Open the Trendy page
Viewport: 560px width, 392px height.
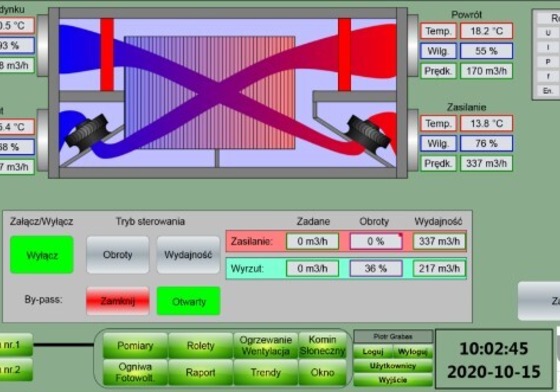click(265, 372)
